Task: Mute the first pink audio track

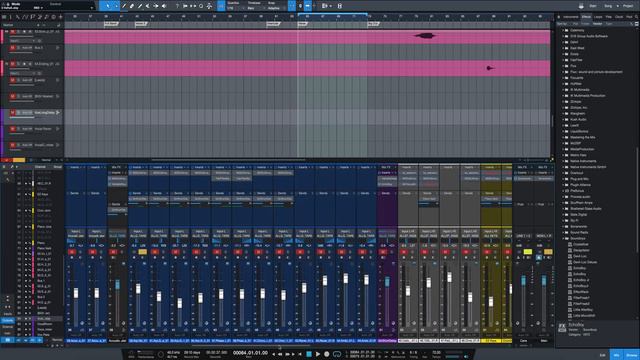Action: tap(12, 31)
